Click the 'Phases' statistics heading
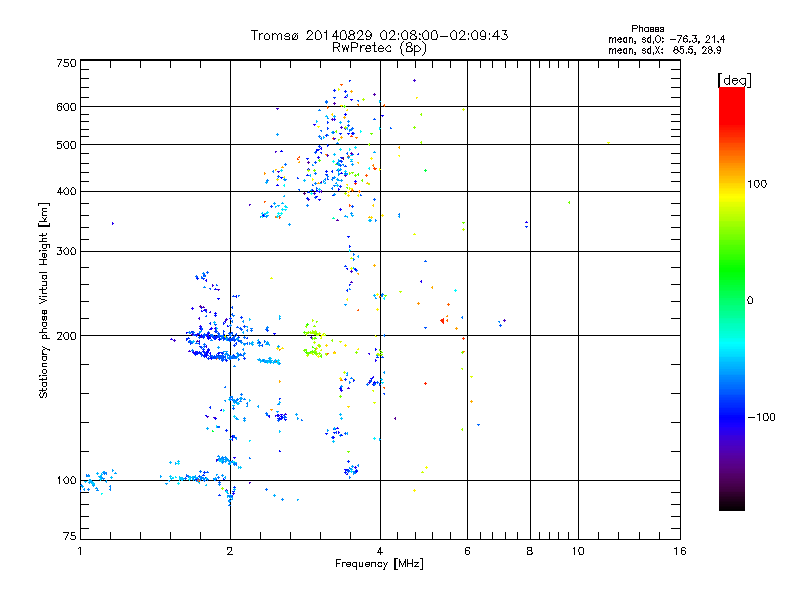The width and height of the screenshot is (800, 600). coord(647,29)
